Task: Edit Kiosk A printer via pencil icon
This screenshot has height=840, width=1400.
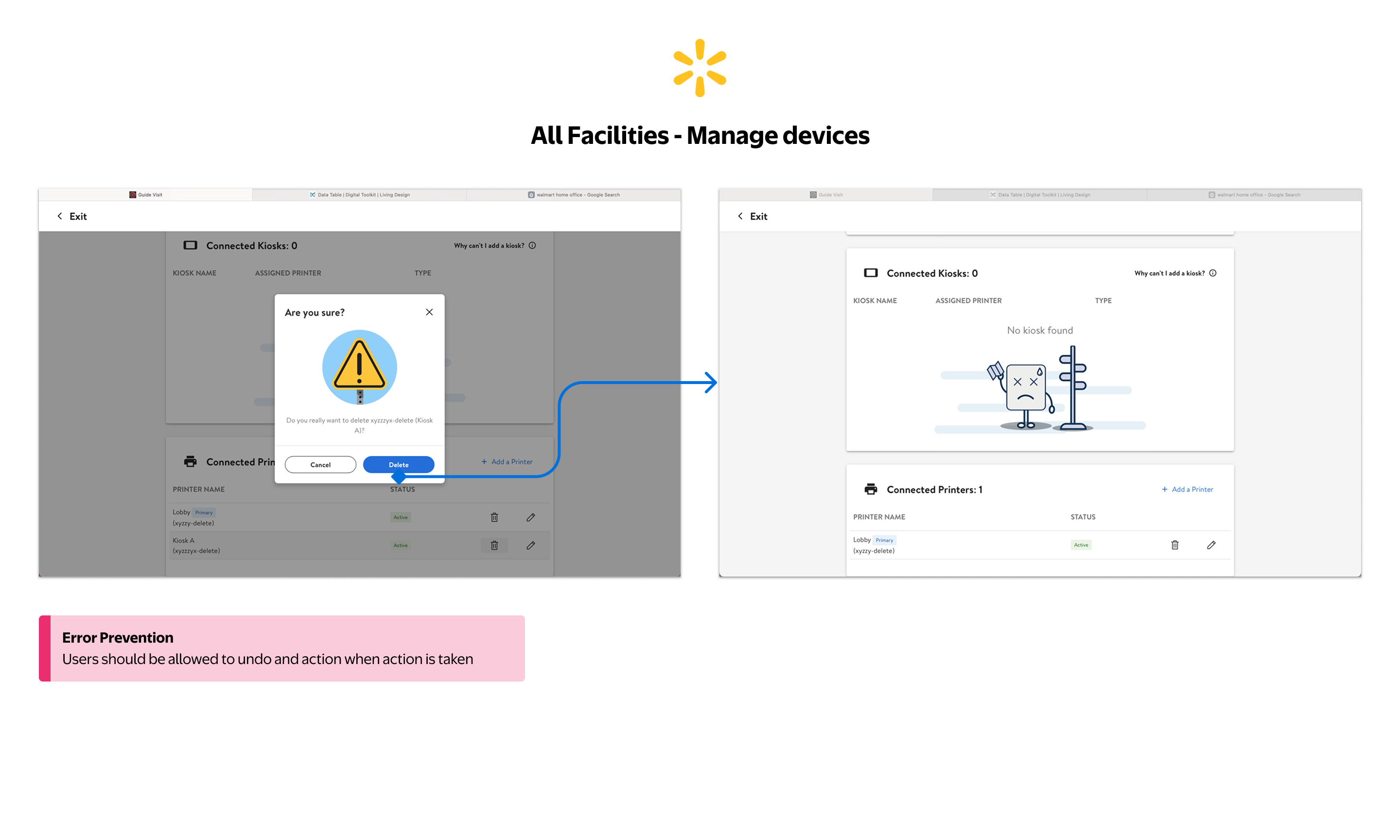Action: click(531, 546)
